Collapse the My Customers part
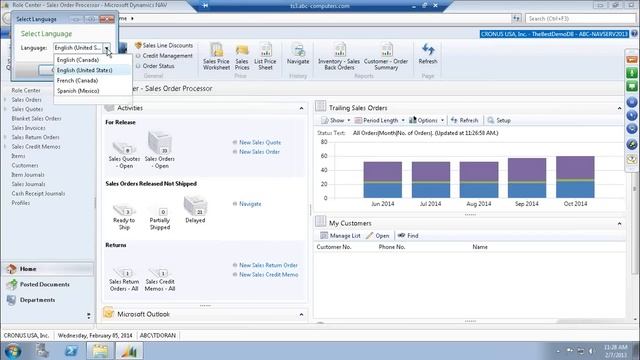Viewport: 640px width, 360px height. [619, 224]
